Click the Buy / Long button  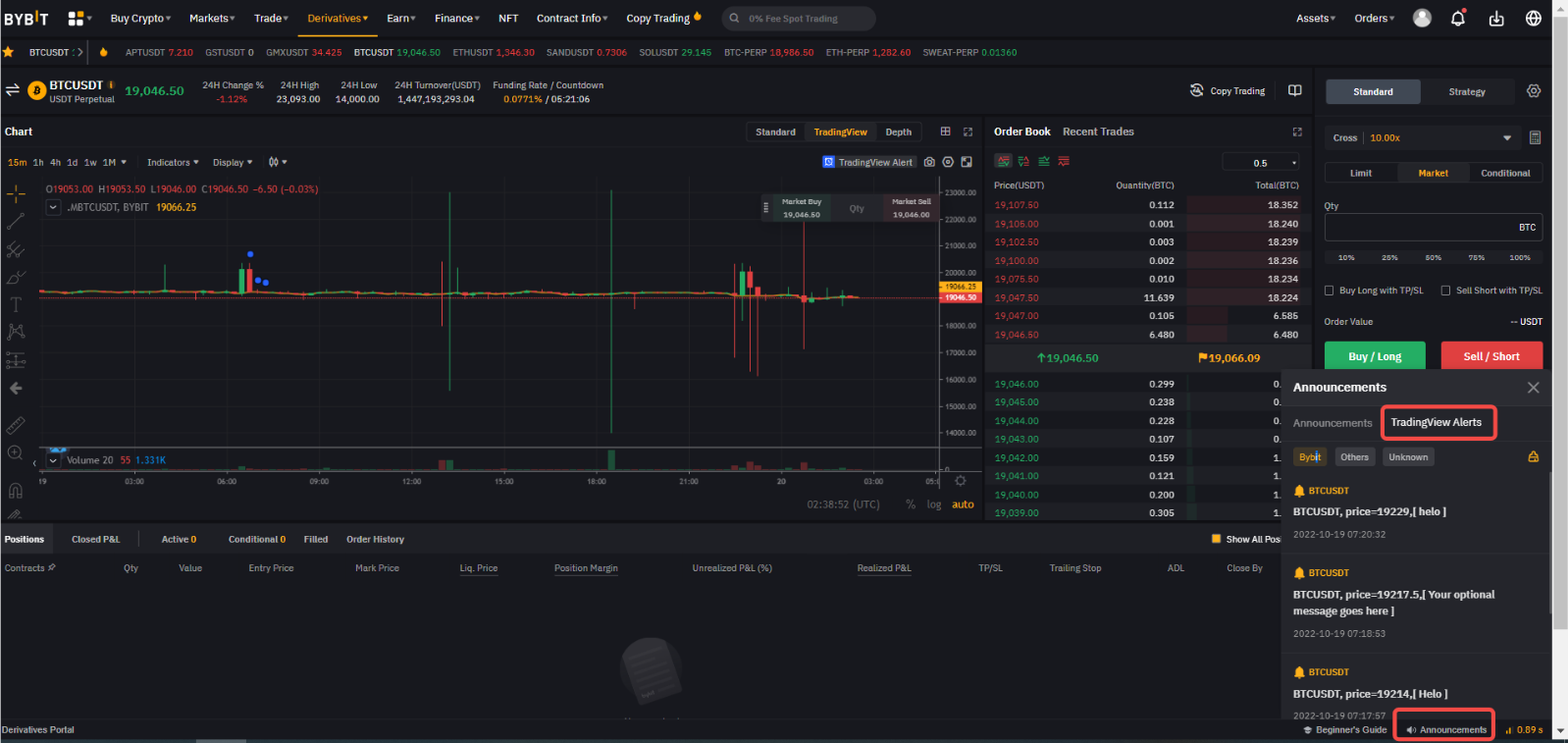pyautogui.click(x=1375, y=356)
